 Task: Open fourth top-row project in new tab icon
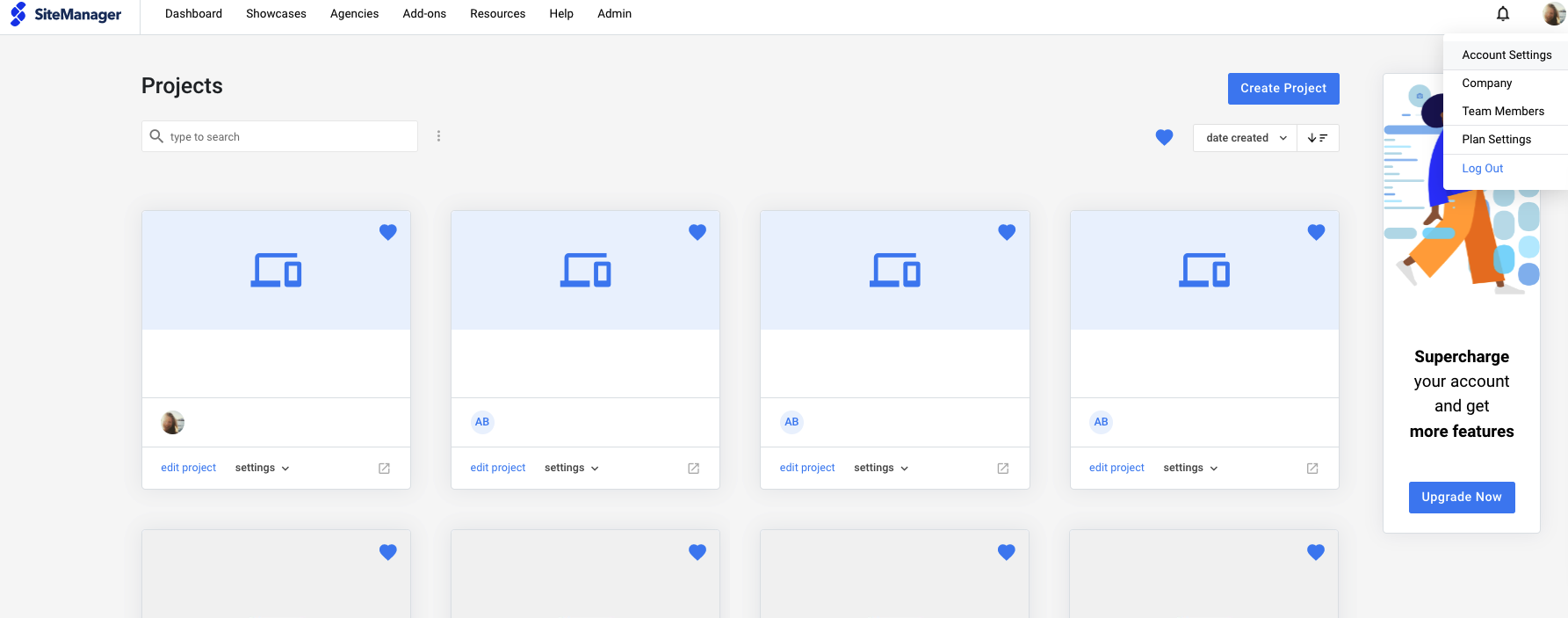tap(1312, 469)
